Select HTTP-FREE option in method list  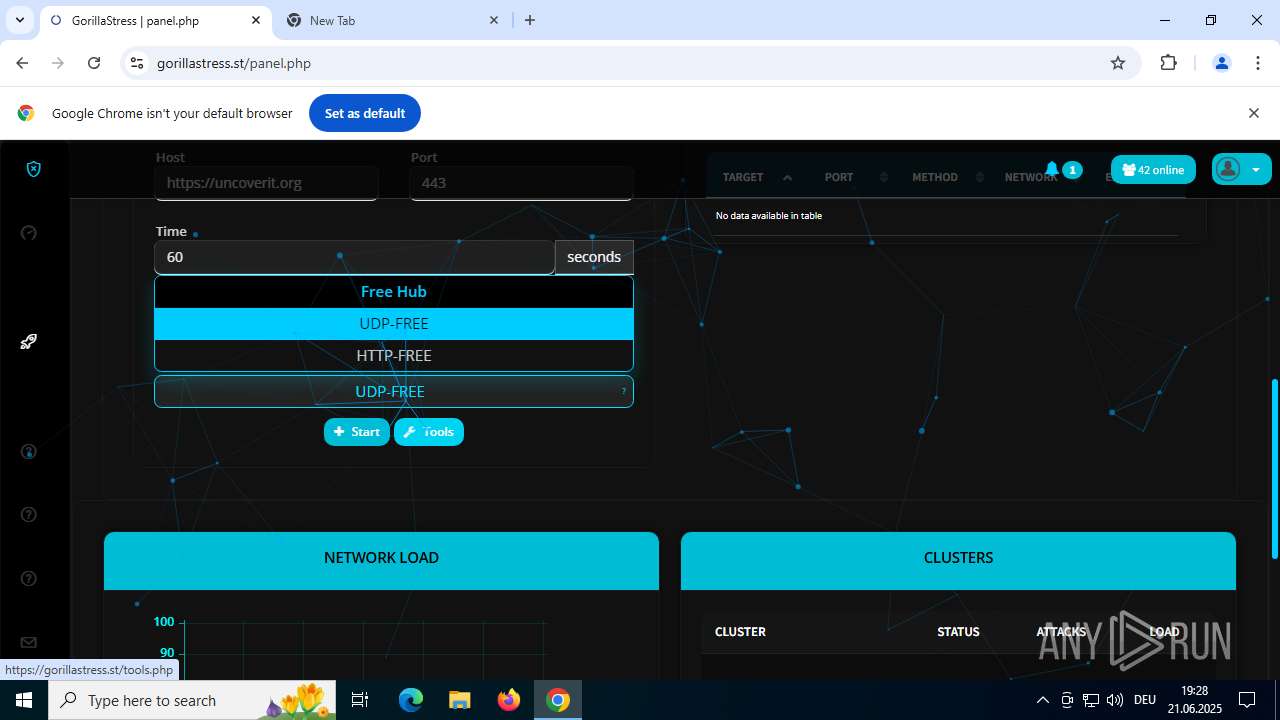click(x=394, y=355)
